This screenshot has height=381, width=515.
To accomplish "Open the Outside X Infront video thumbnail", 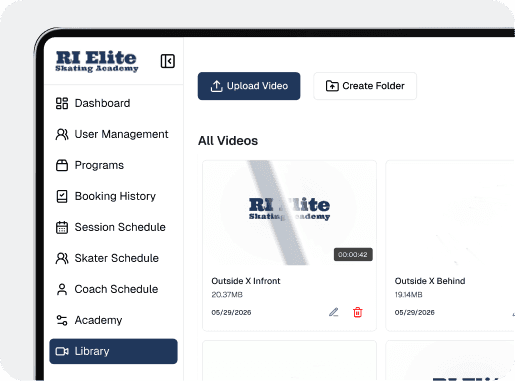I will (289, 213).
